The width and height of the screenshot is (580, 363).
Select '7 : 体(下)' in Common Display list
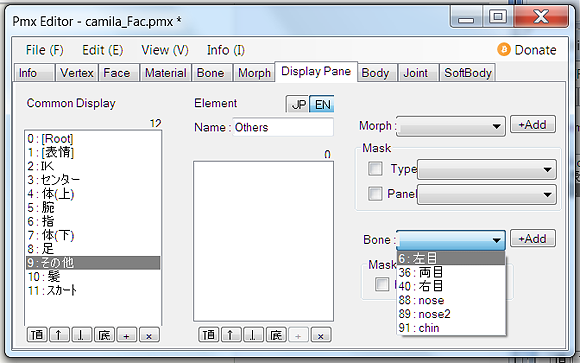(93, 235)
